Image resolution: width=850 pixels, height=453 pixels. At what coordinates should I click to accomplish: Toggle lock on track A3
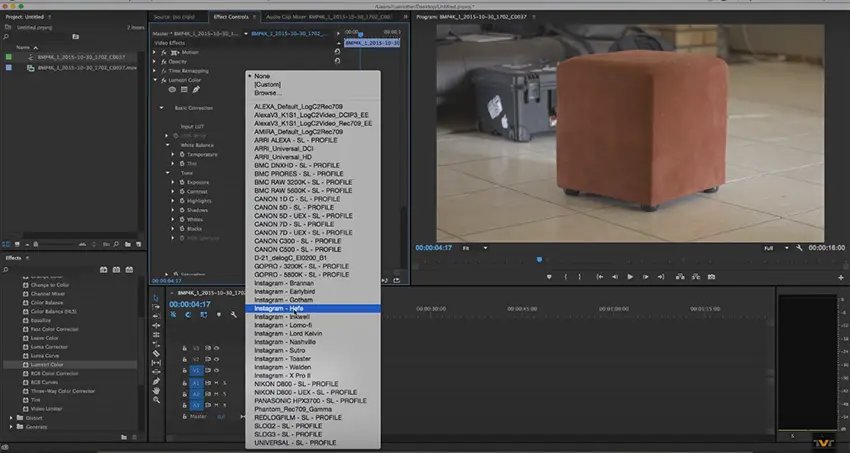[x=184, y=405]
